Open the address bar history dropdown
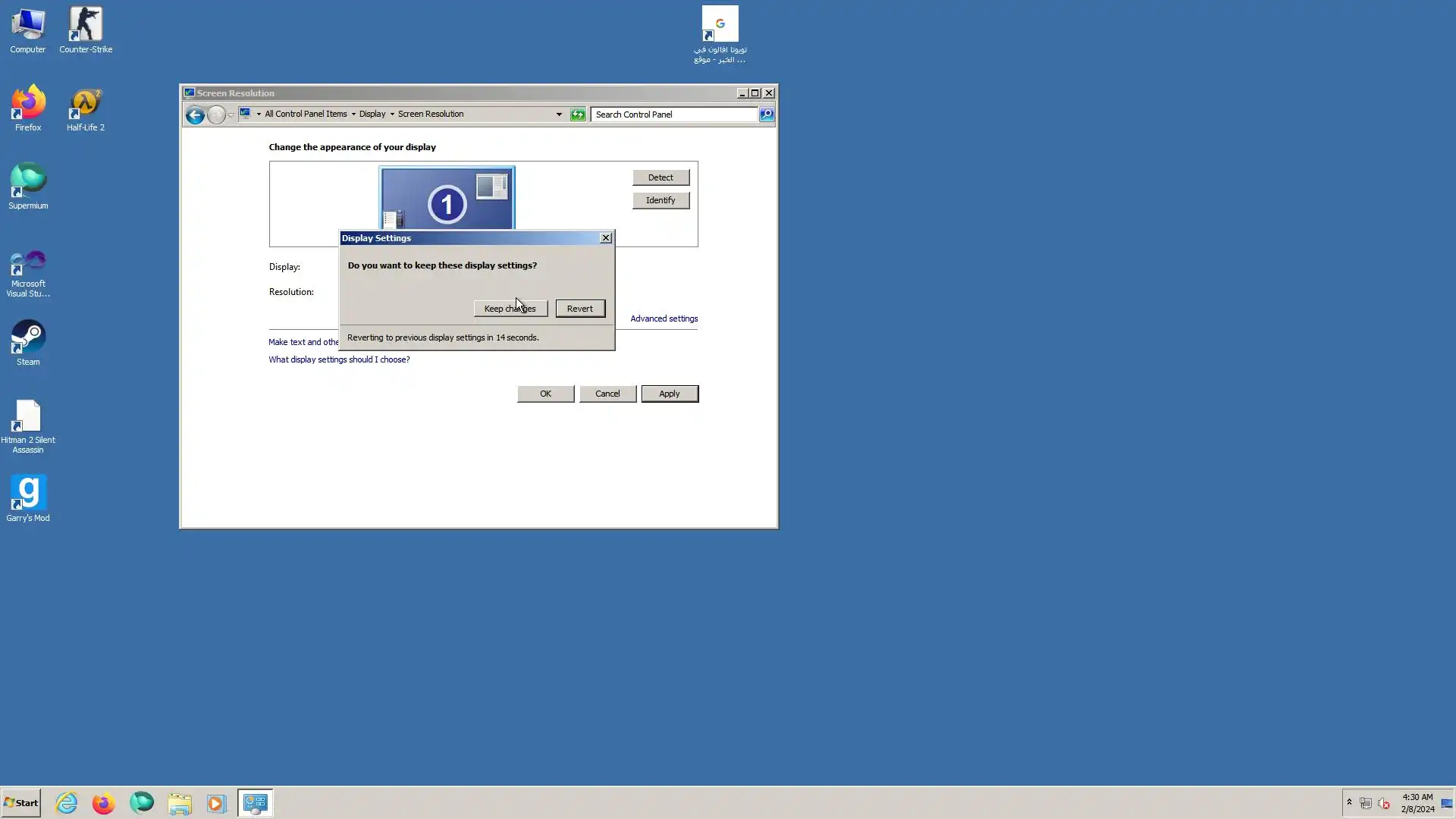Image resolution: width=1456 pixels, height=819 pixels. tap(559, 115)
